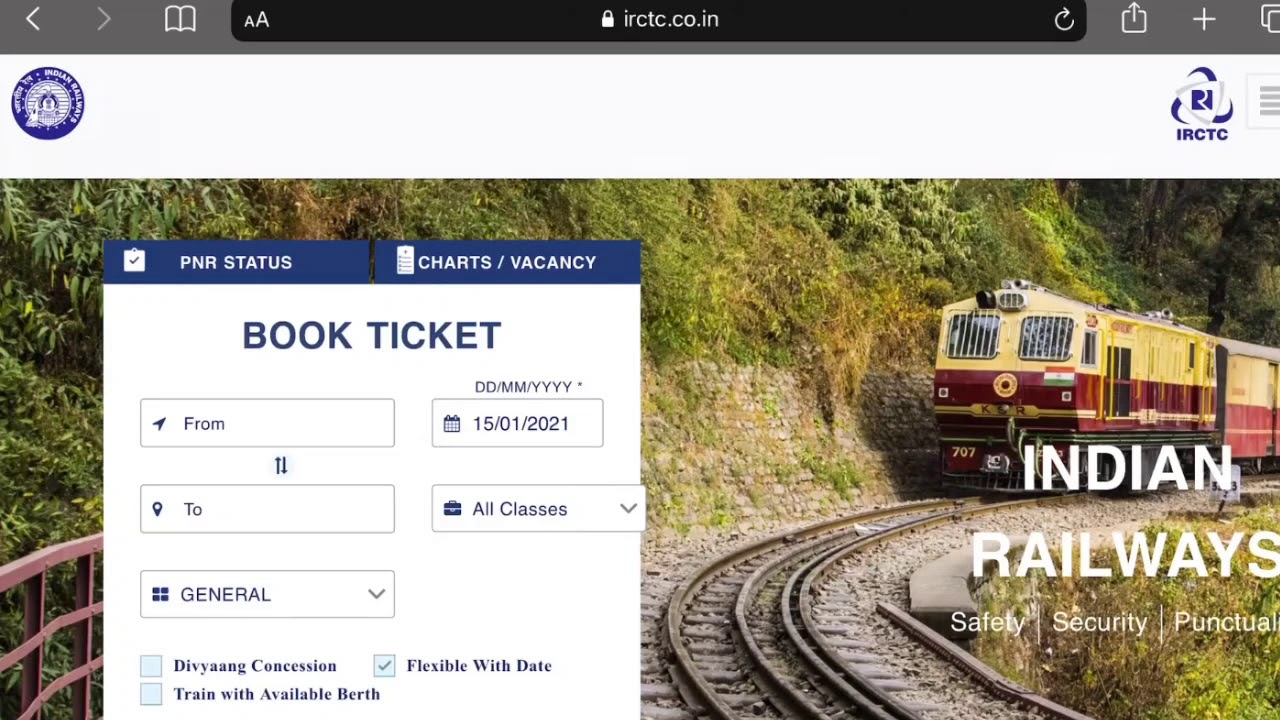1280x720 pixels.
Task: Swap From and To stations arrows
Action: 281,466
